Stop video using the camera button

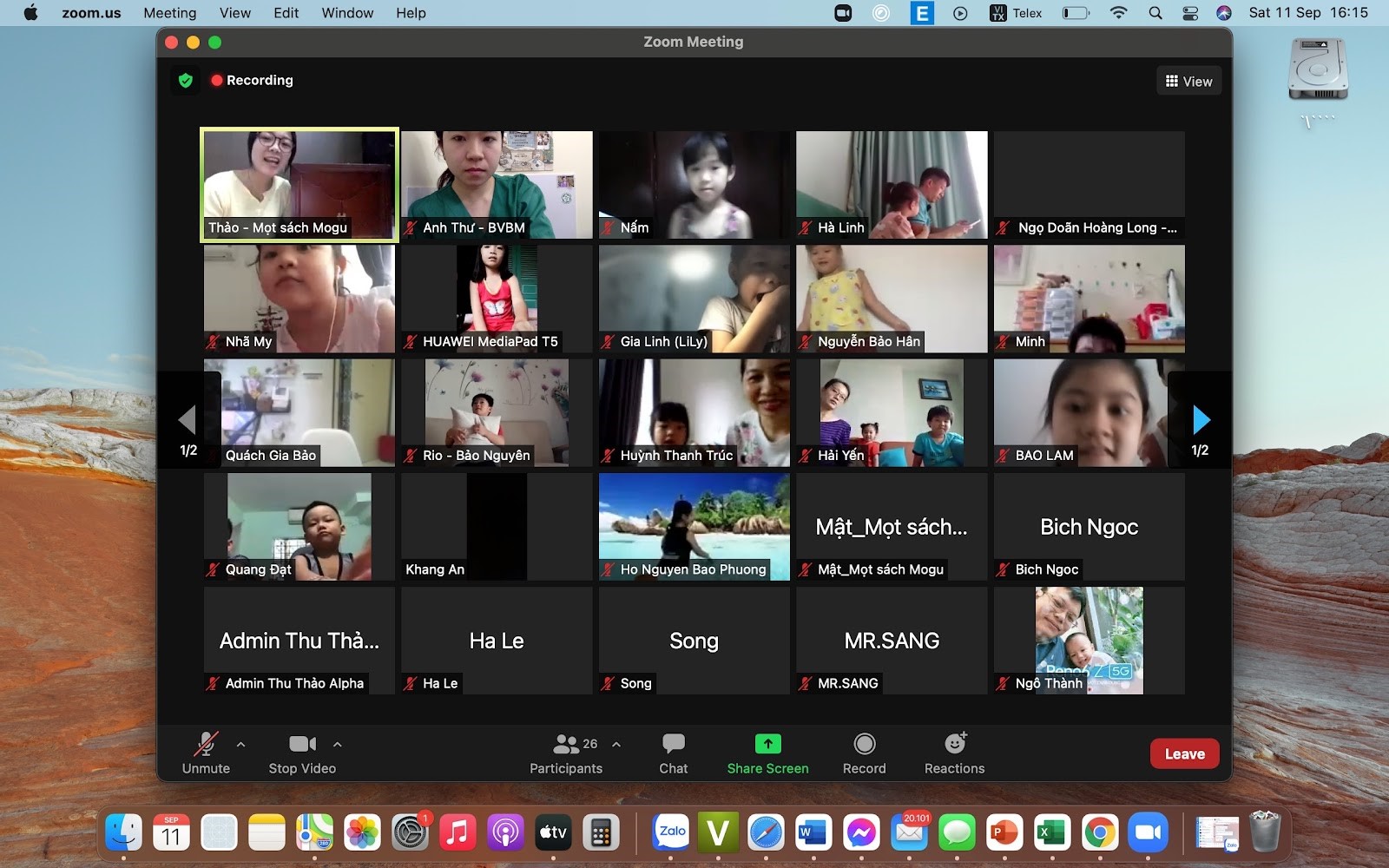[301, 753]
